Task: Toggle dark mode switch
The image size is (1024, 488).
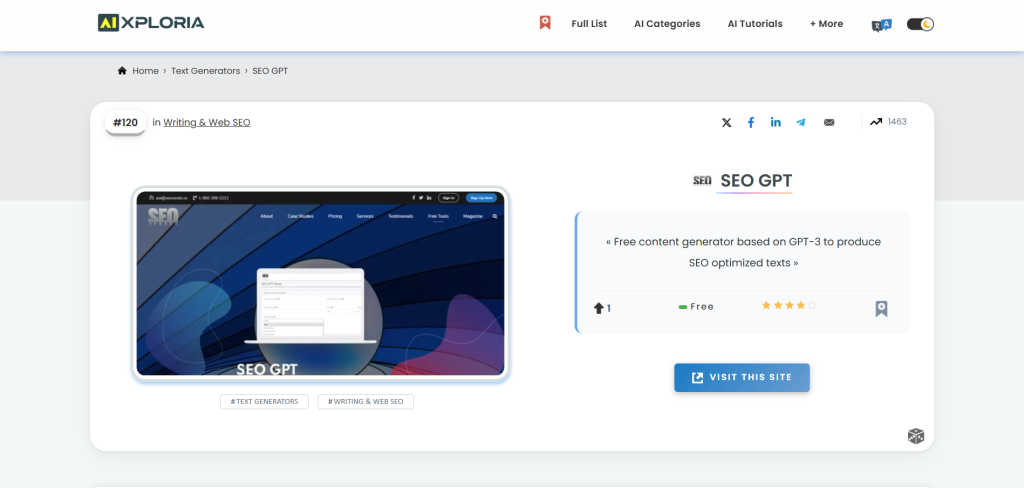Action: coord(920,24)
